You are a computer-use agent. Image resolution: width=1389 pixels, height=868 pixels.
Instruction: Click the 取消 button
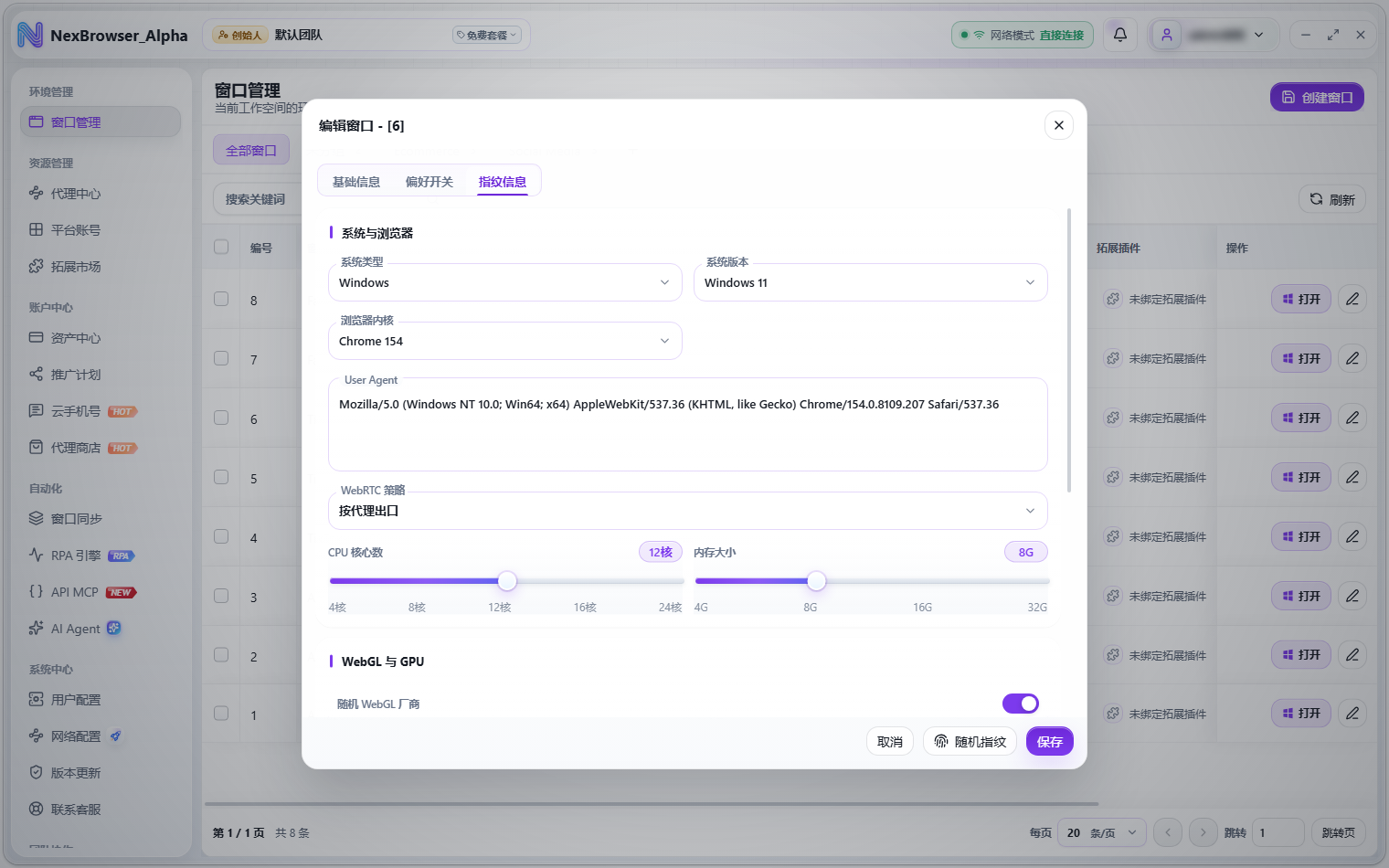[890, 742]
